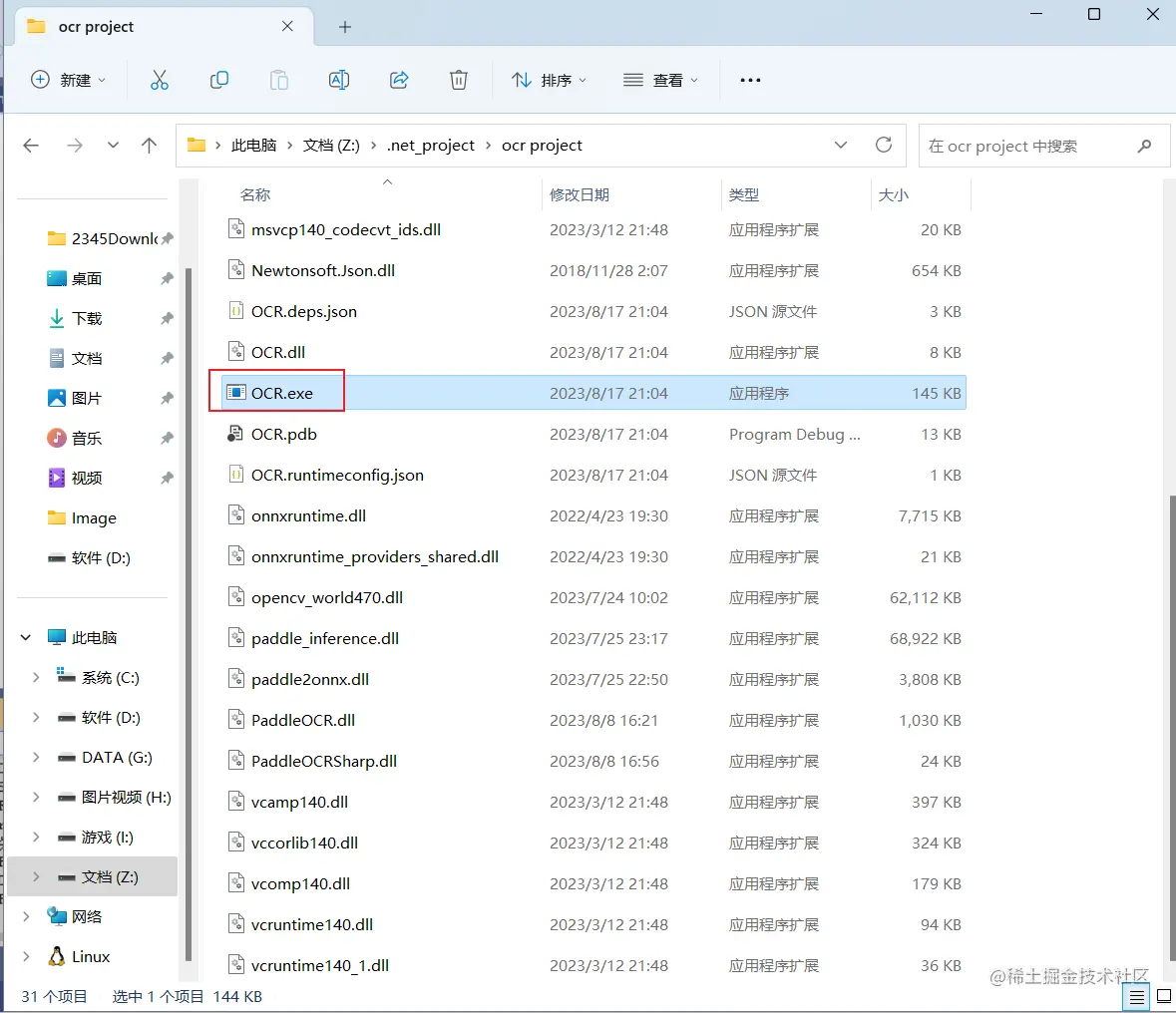
Task: Click 此电脑 in the address breadcrumb
Action: pyautogui.click(x=253, y=146)
